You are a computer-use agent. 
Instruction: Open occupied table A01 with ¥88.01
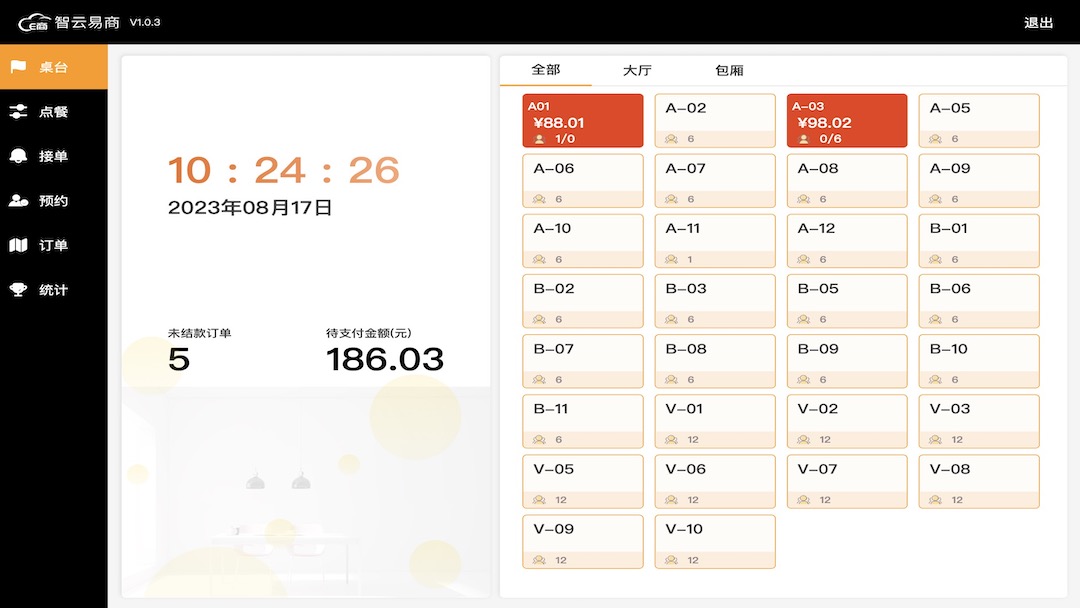582,121
